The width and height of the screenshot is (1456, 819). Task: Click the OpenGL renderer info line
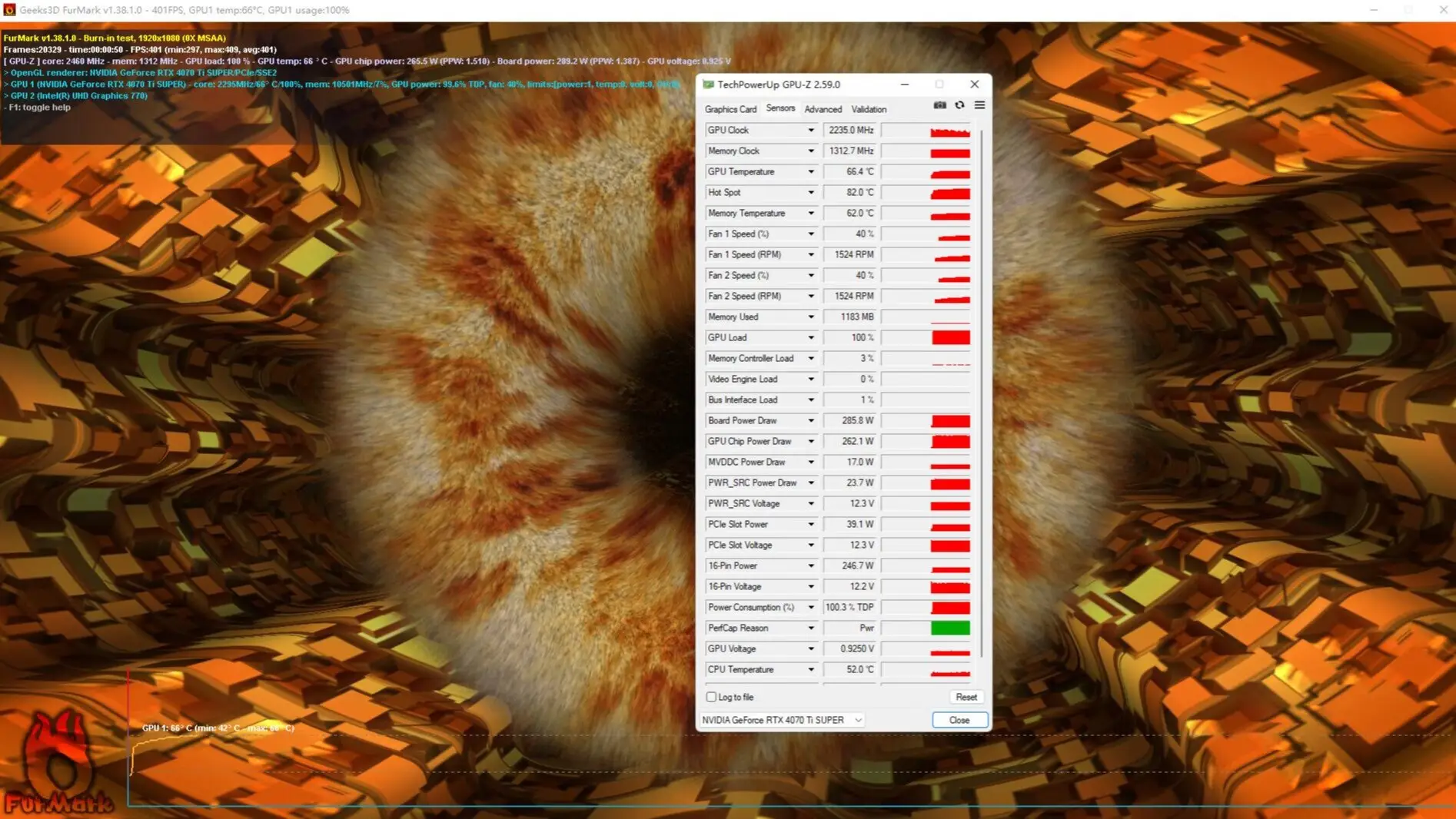click(140, 73)
